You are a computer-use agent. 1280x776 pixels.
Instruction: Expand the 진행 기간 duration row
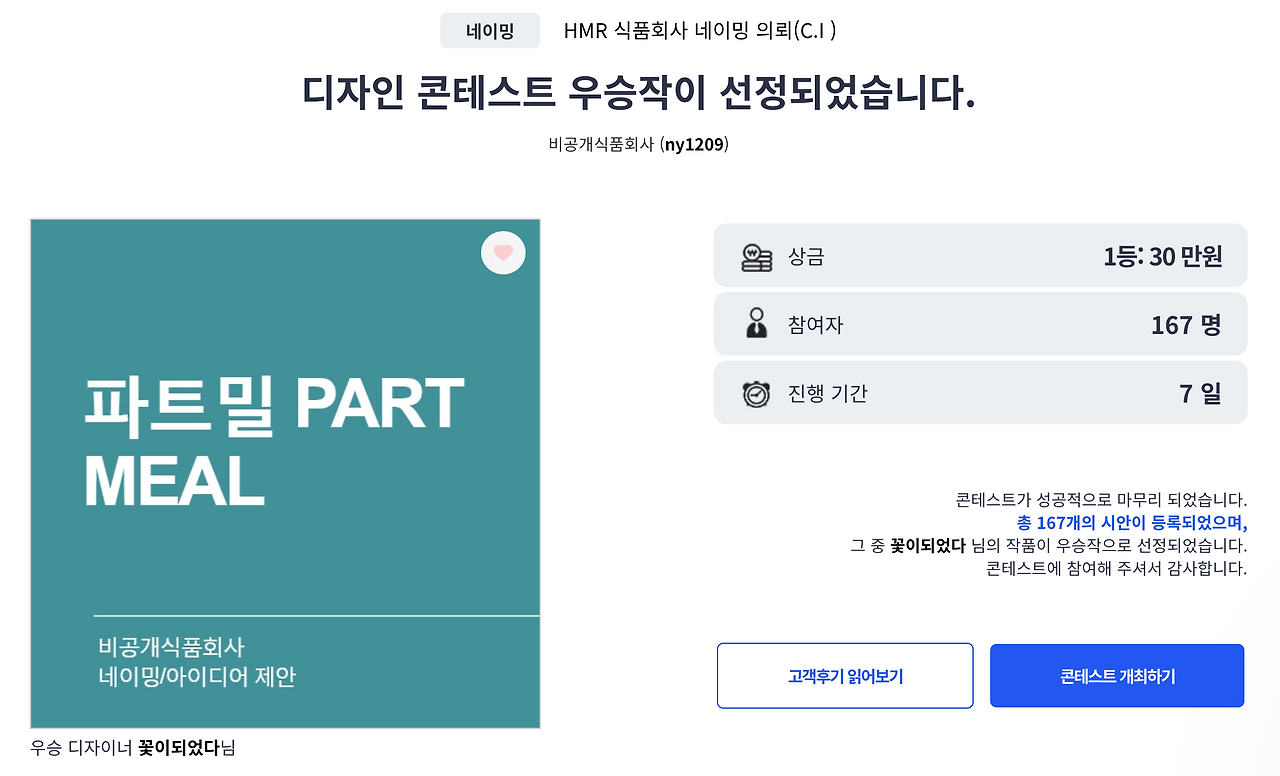click(980, 393)
